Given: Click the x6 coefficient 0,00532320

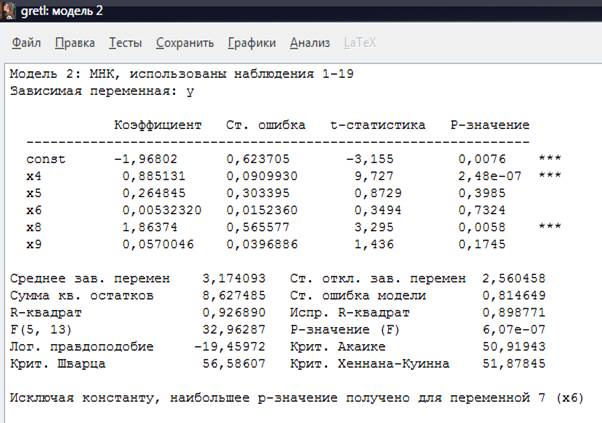Looking at the screenshot, I should [x=162, y=210].
